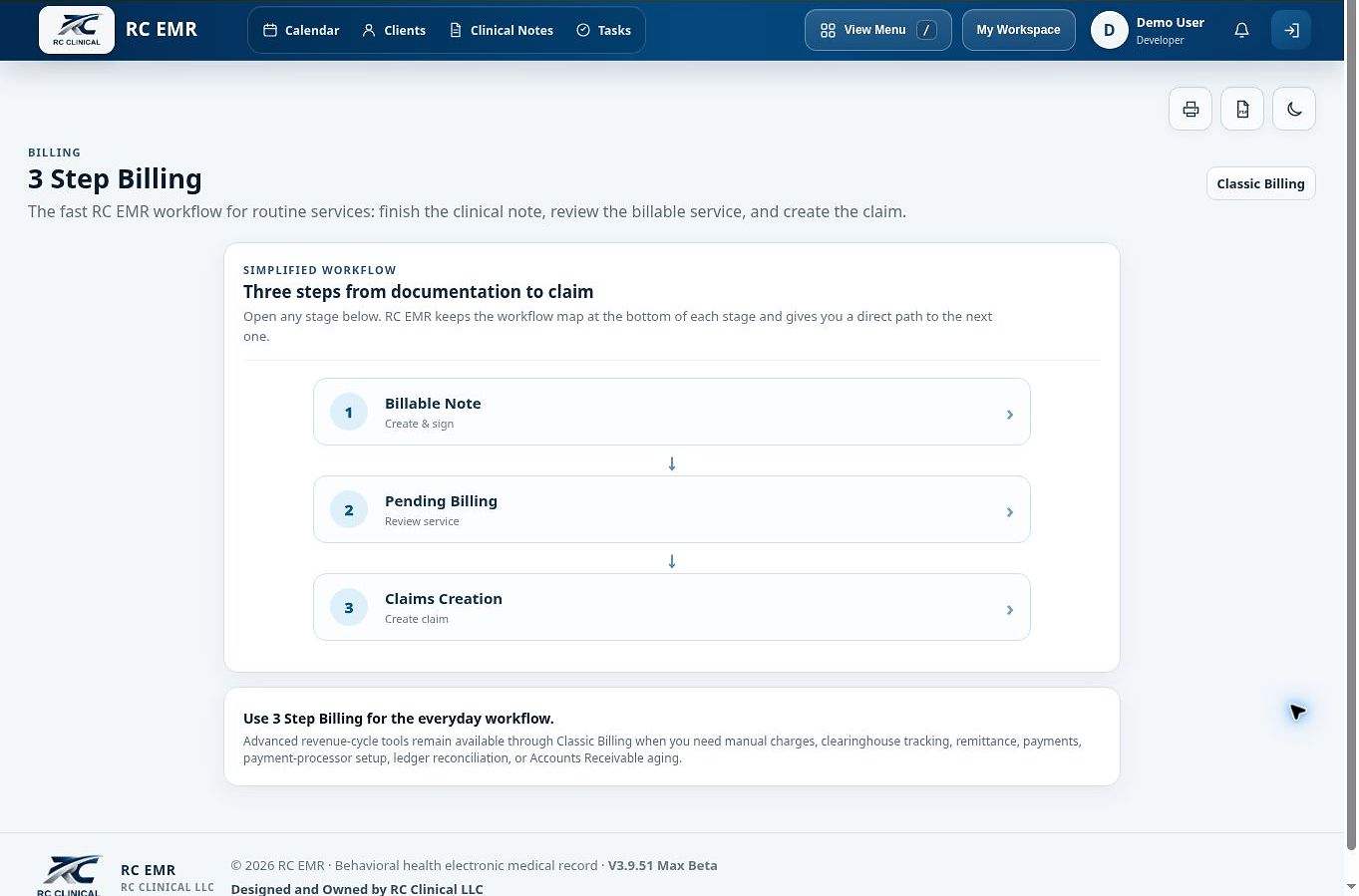Click the slash shortcut key badge
This screenshot has width=1359, height=896.
926,30
